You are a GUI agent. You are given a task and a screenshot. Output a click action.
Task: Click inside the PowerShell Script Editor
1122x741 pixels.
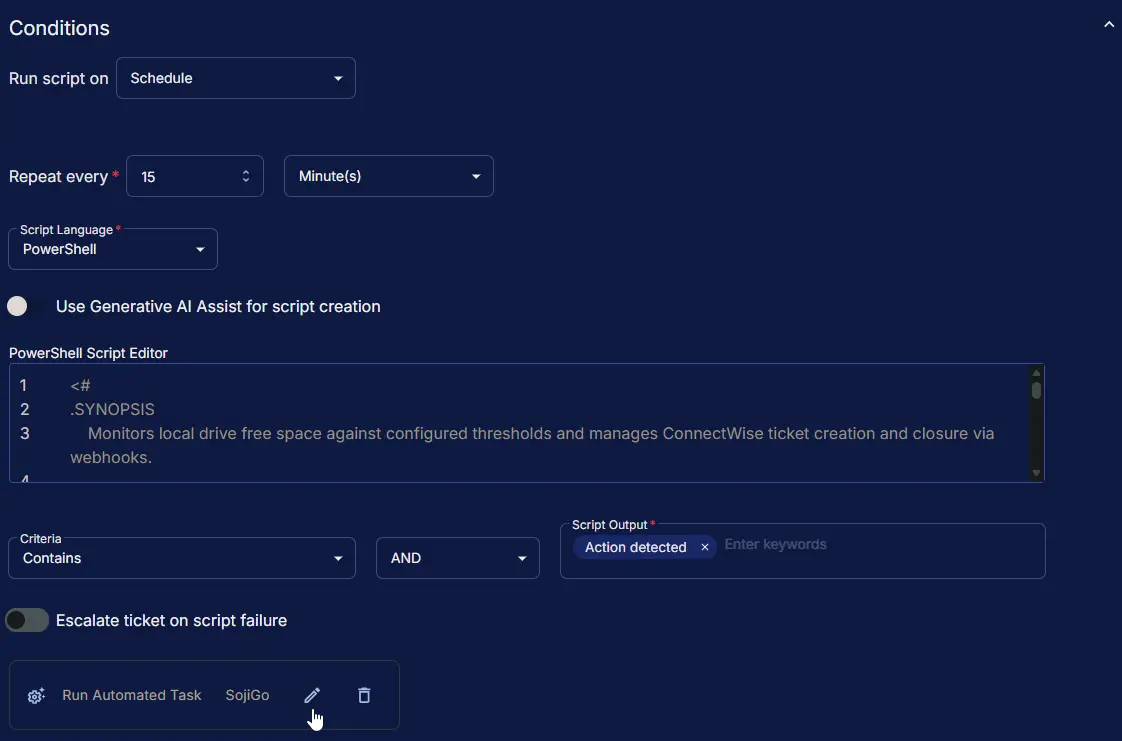(527, 423)
